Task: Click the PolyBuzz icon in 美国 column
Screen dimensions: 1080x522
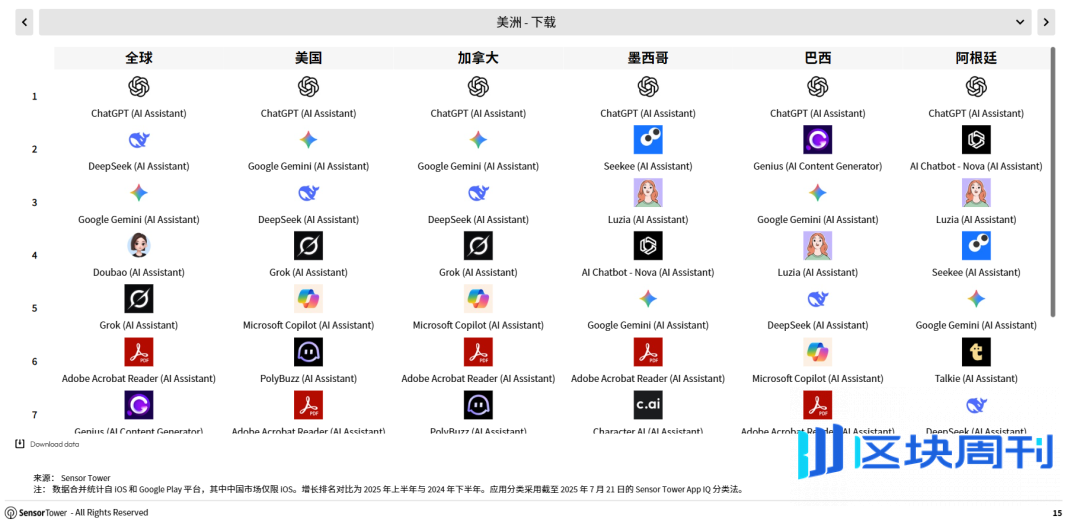Action: point(308,352)
